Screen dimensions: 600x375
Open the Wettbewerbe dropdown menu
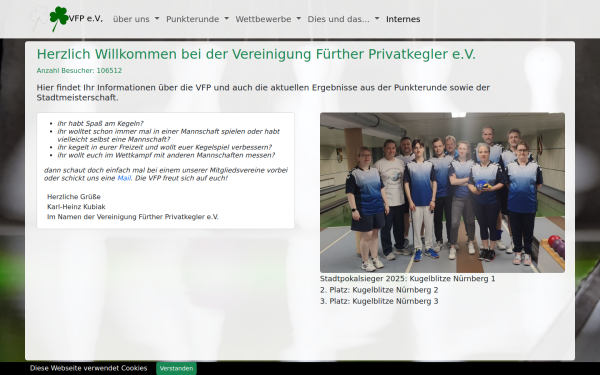[268, 19]
